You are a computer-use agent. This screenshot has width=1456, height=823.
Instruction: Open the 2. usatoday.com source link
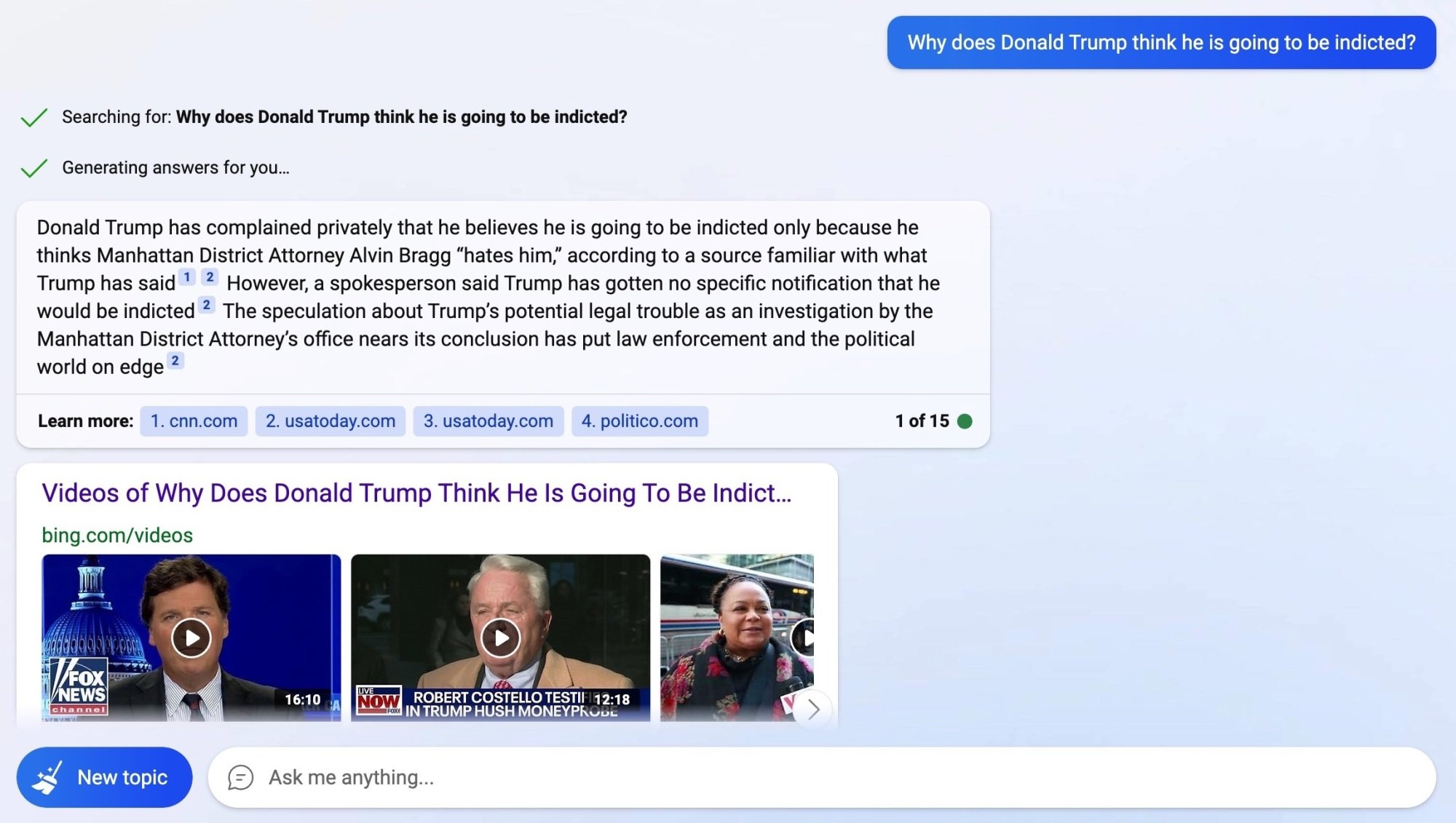coord(331,421)
